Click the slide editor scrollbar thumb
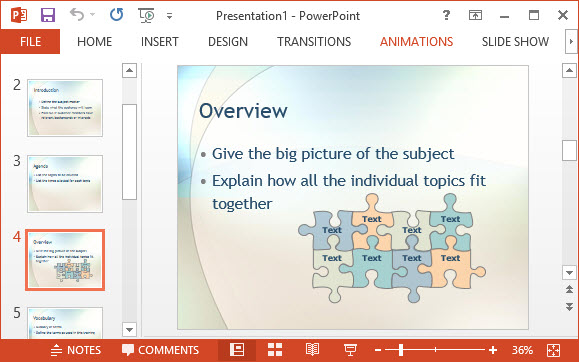Screen dimensions: 579x362 (569, 150)
